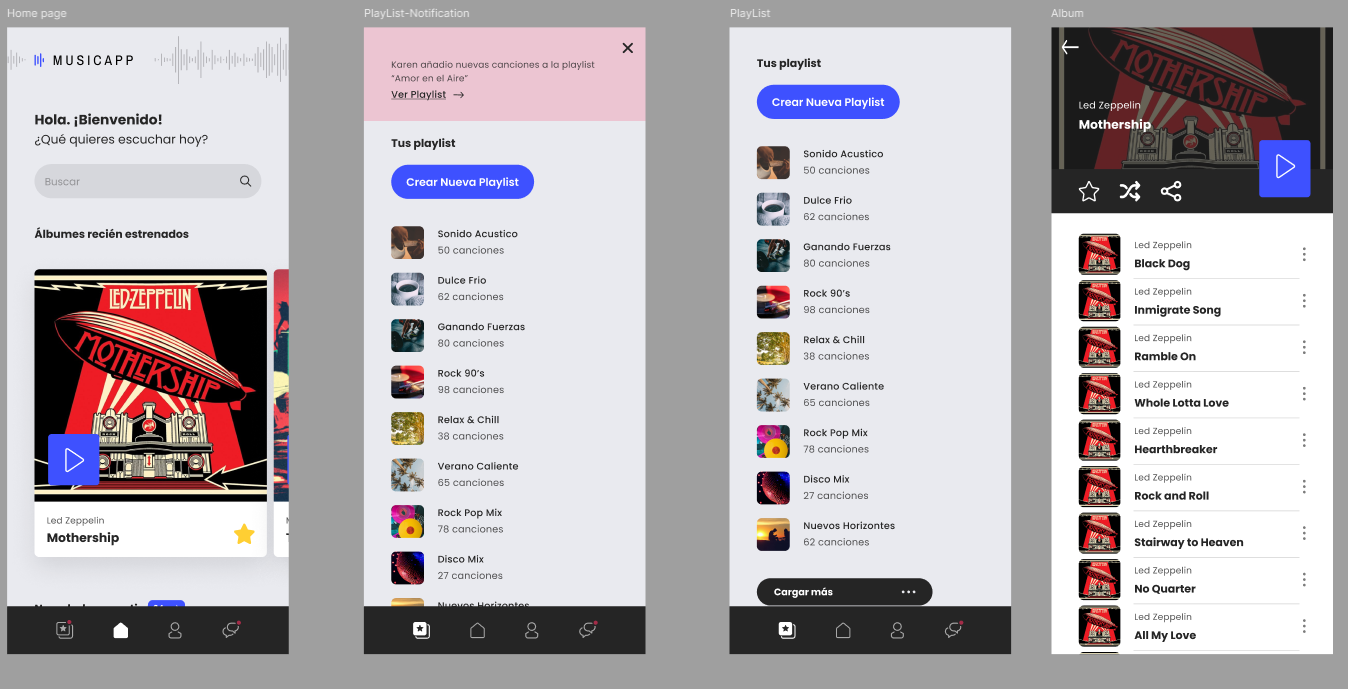
Task: Open the options menu for Hearthbreaker
Action: tap(1304, 440)
